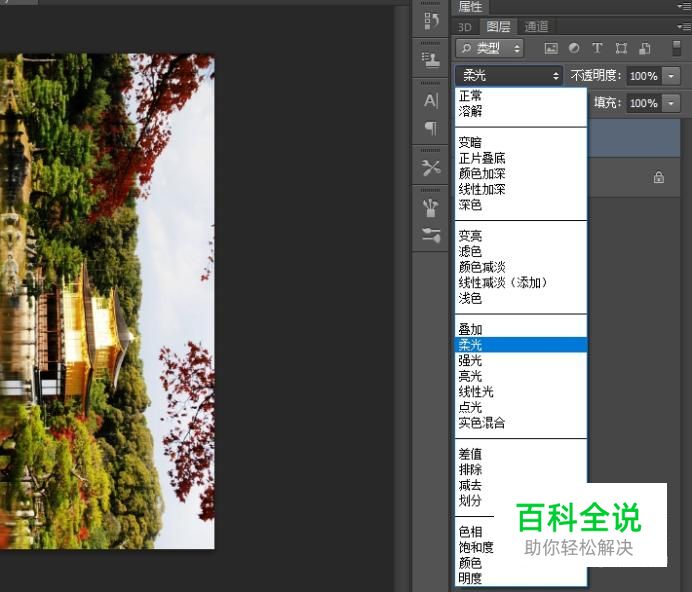
Task: Choose 线性减淡（添加）blend mode
Action: 521,283
